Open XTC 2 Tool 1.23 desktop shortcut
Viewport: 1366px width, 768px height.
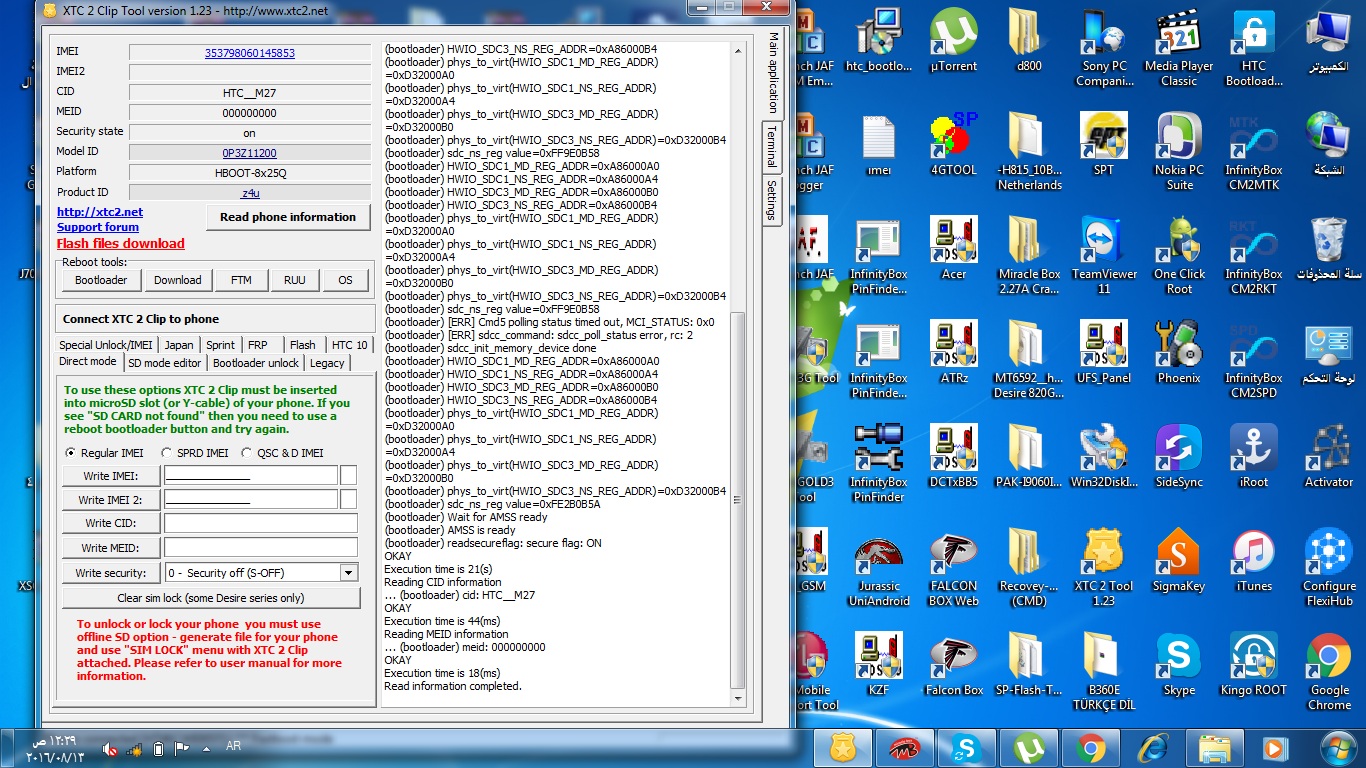[1104, 567]
